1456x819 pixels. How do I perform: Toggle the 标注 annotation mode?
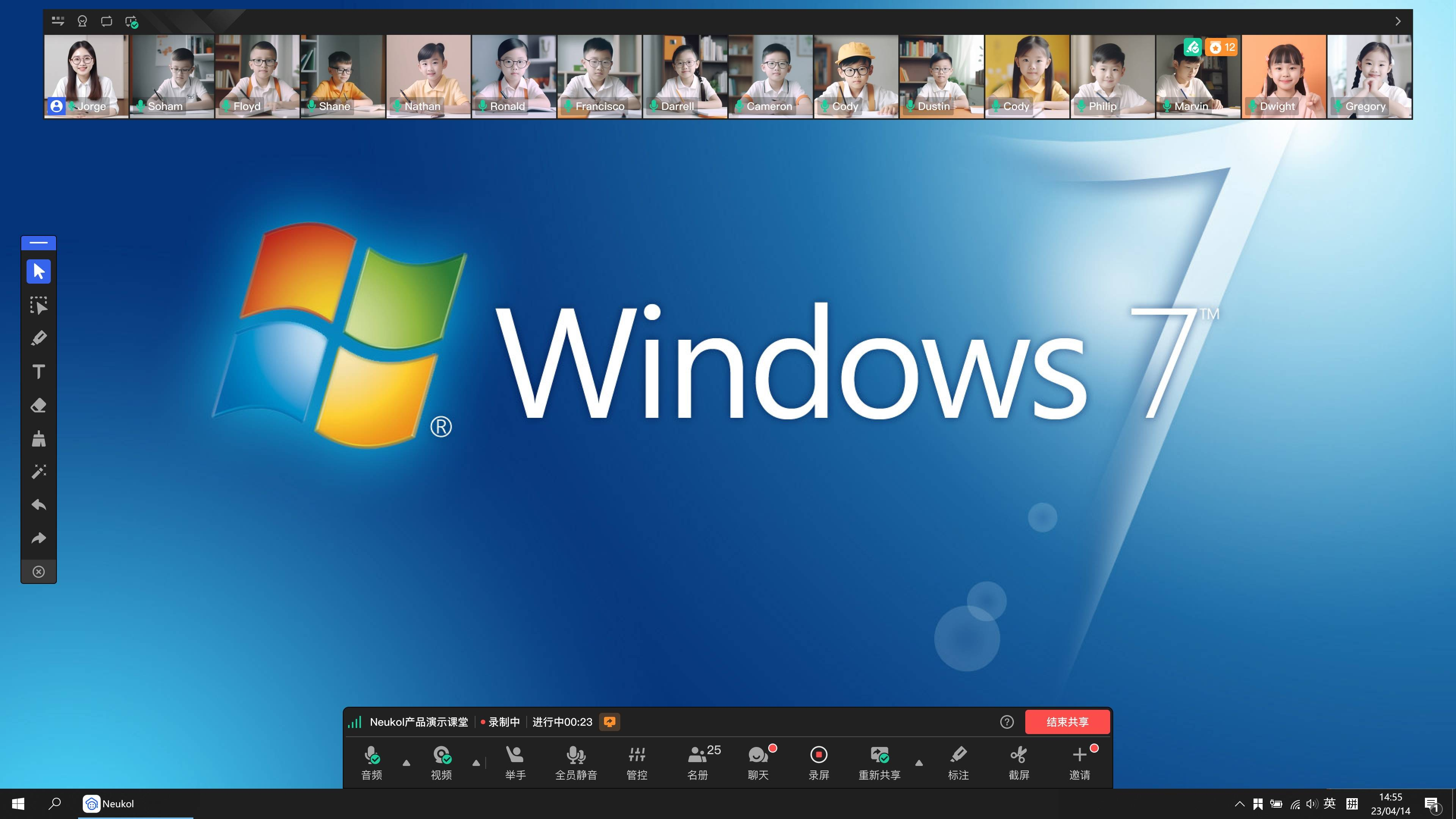[x=958, y=763]
